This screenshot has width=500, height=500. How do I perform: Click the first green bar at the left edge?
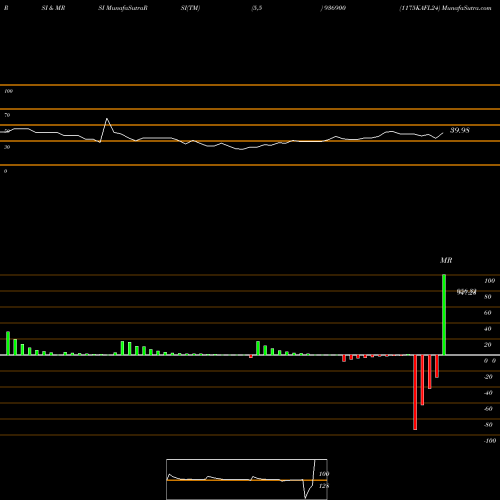[8, 343]
